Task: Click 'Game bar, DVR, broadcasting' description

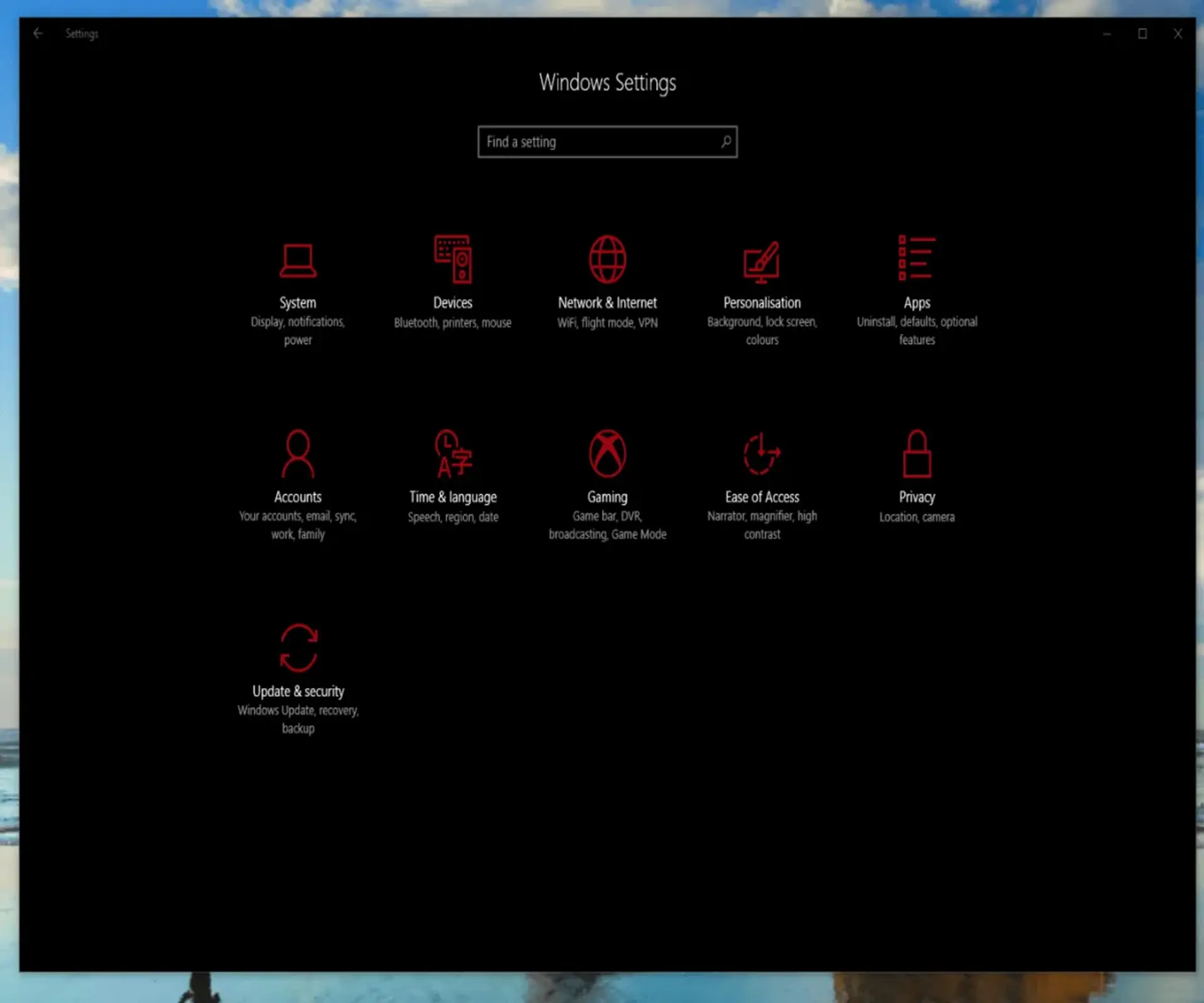Action: [x=607, y=525]
